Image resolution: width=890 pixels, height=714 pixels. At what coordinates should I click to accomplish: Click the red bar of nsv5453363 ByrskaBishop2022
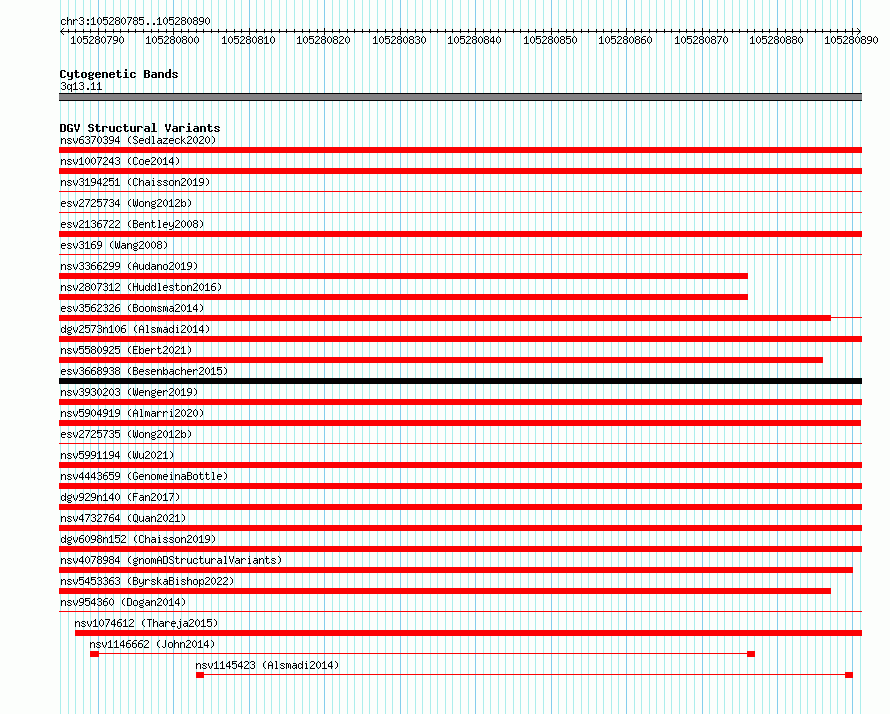coord(445,591)
